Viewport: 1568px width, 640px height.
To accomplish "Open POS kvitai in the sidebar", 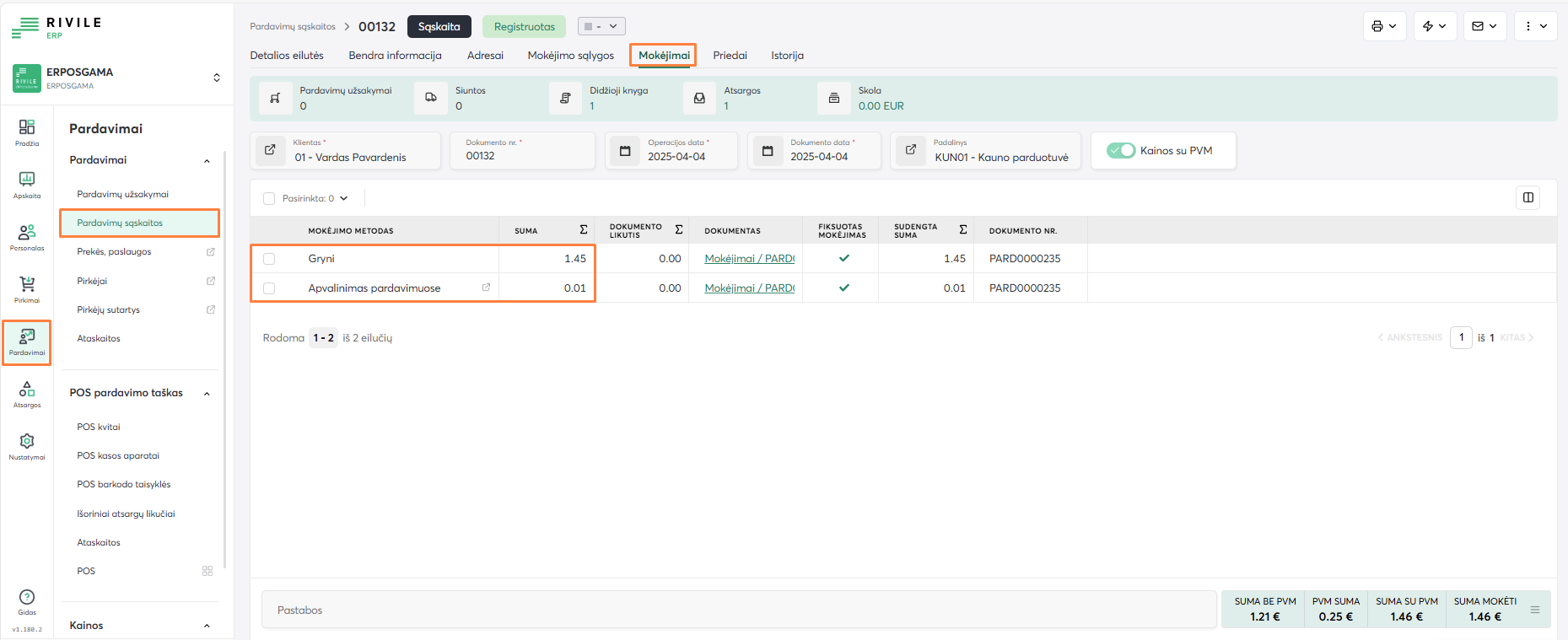I will coord(99,427).
